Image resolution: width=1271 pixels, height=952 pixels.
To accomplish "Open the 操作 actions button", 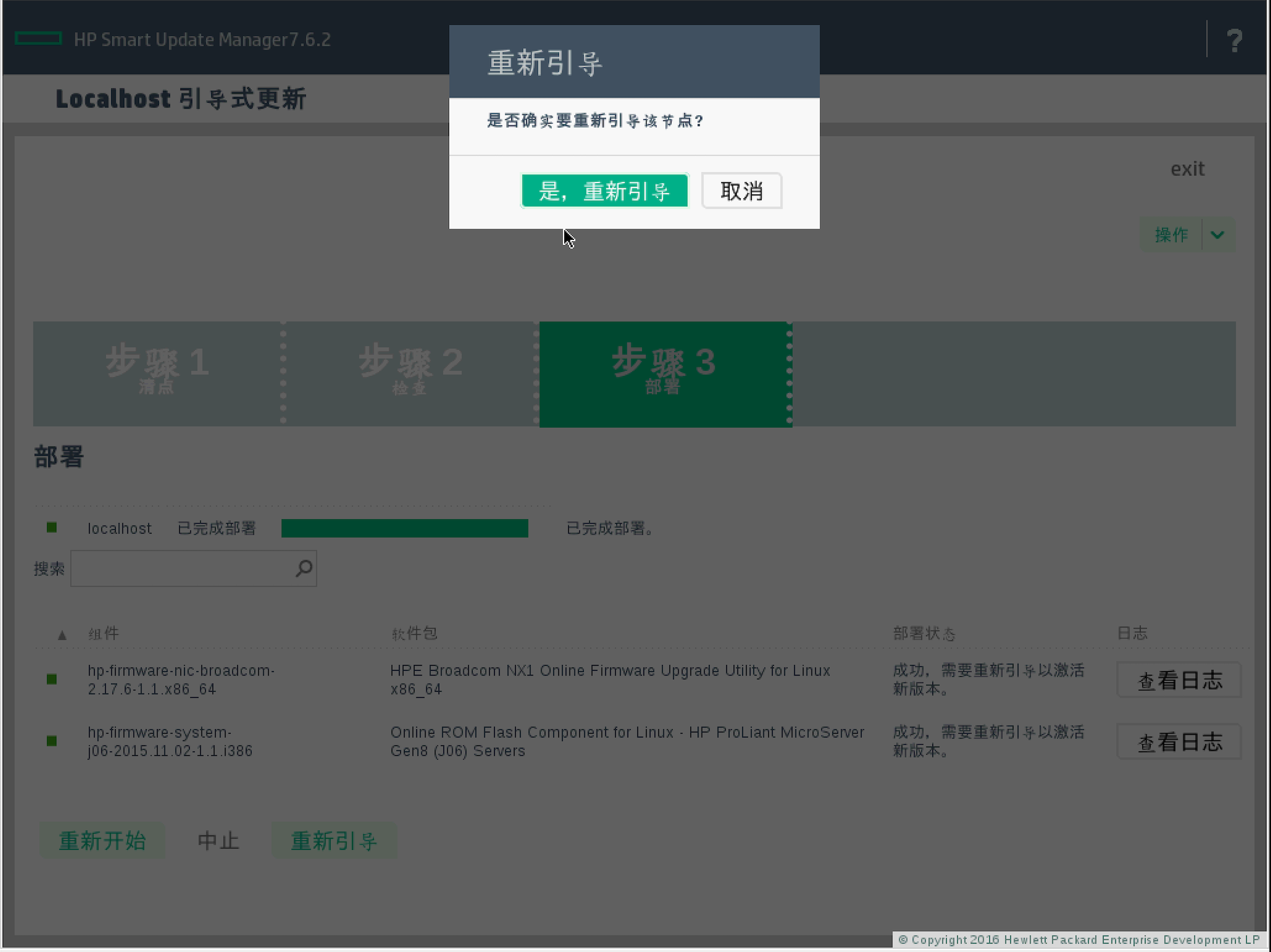I will pos(1171,235).
